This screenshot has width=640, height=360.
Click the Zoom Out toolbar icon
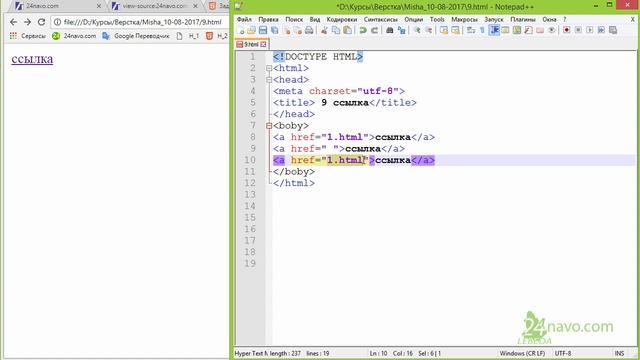(x=428, y=30)
